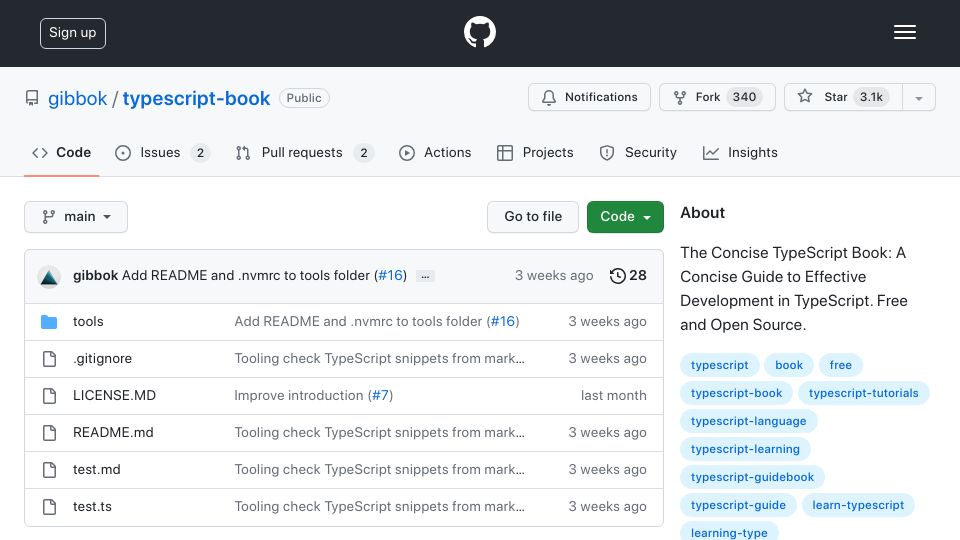Open the test.md file
This screenshot has width=960, height=540.
(x=97, y=470)
